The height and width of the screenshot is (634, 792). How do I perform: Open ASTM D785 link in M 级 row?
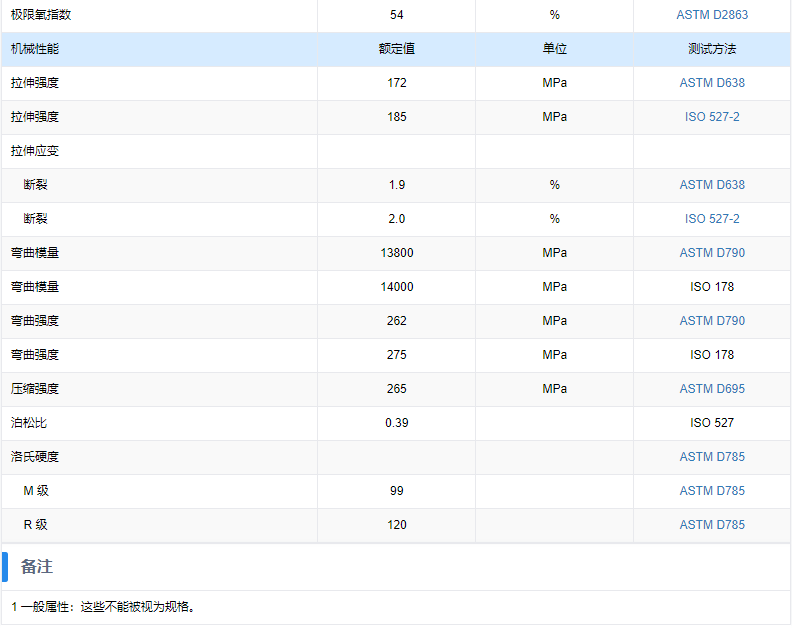click(x=712, y=491)
